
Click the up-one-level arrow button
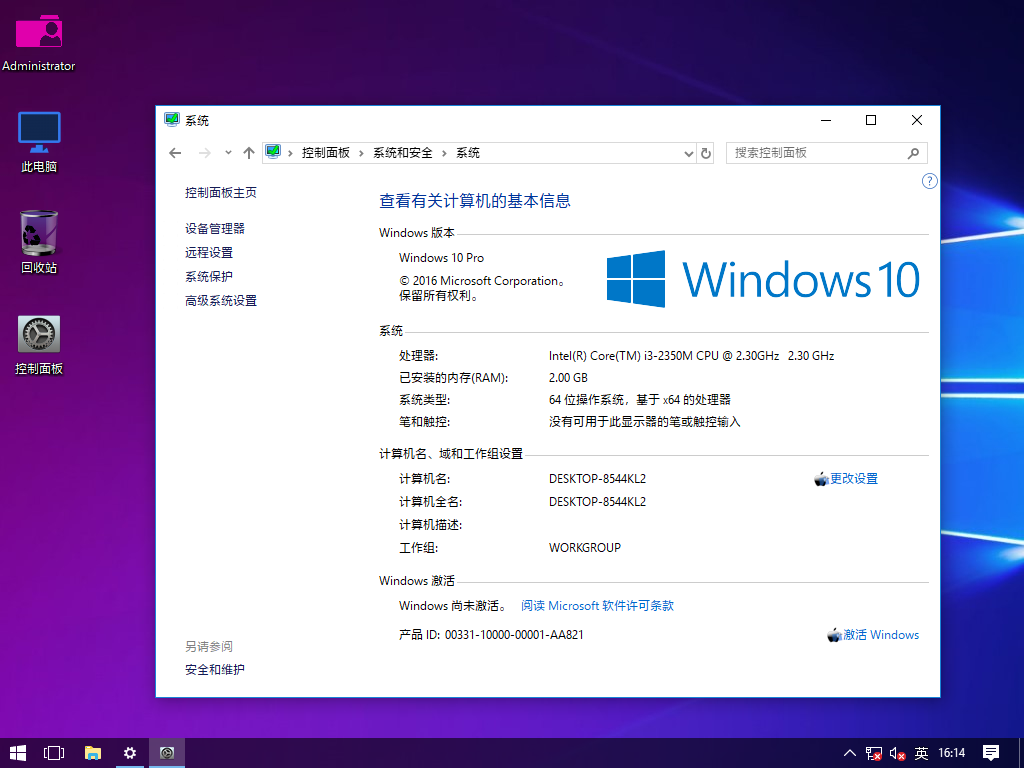(249, 153)
